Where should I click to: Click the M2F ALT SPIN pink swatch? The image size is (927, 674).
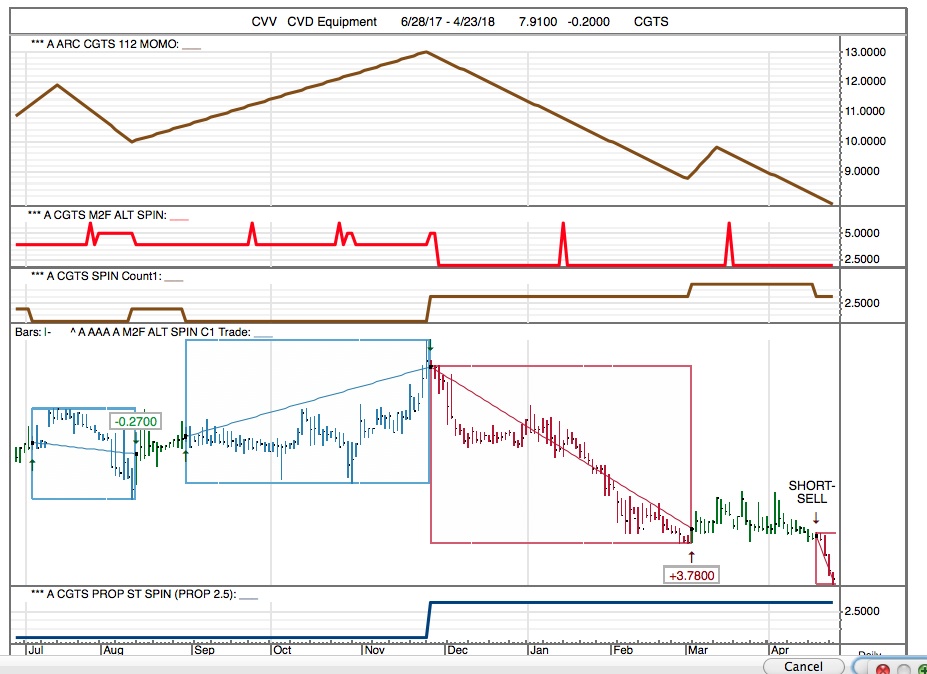[179, 218]
